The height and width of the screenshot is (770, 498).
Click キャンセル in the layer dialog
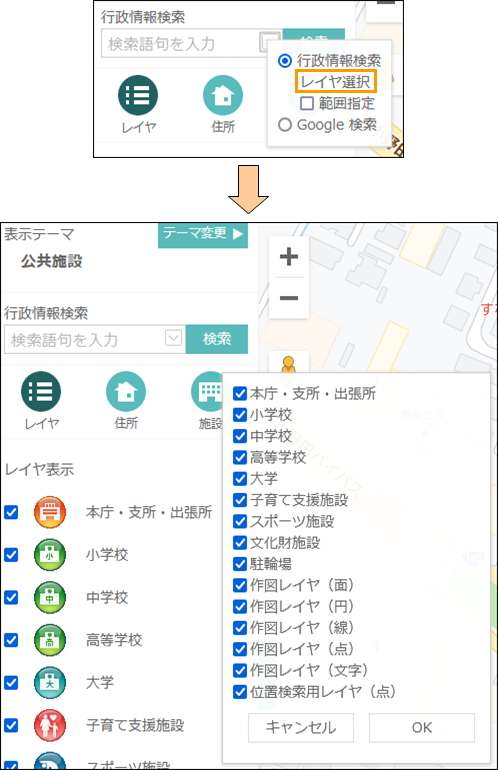(x=301, y=727)
